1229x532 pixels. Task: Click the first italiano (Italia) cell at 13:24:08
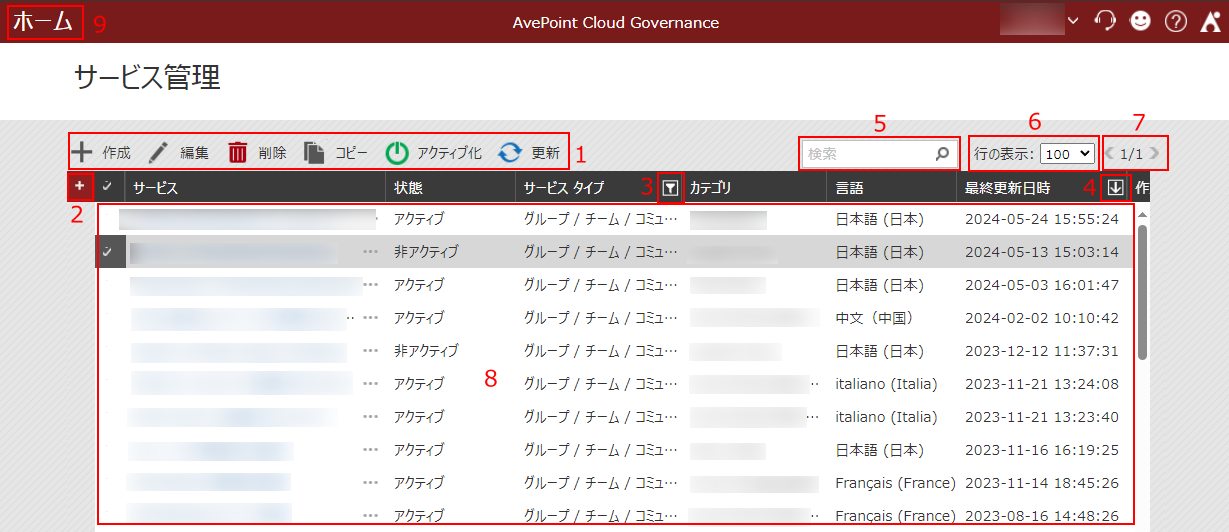tap(887, 384)
